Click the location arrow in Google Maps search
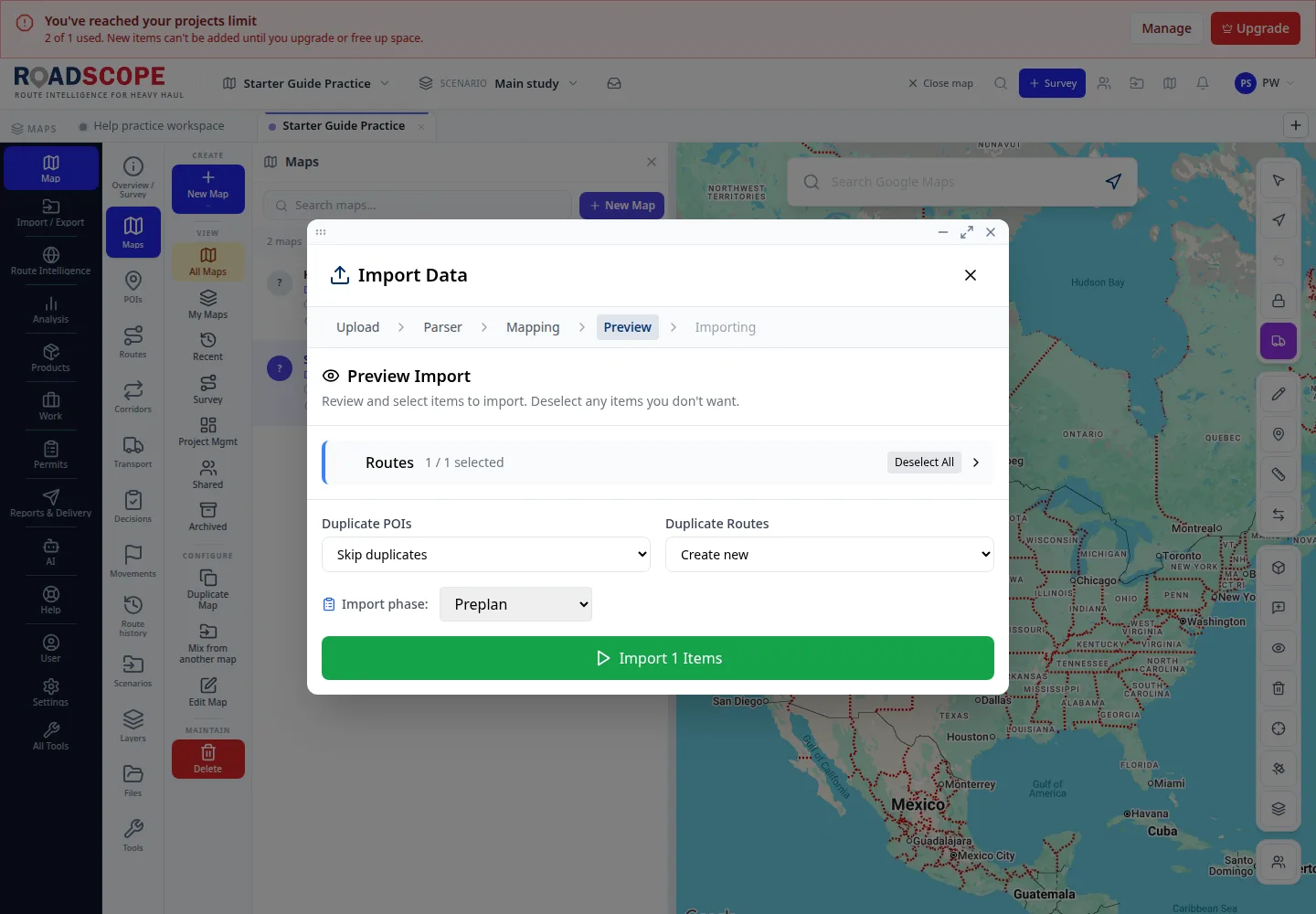 (x=1113, y=182)
